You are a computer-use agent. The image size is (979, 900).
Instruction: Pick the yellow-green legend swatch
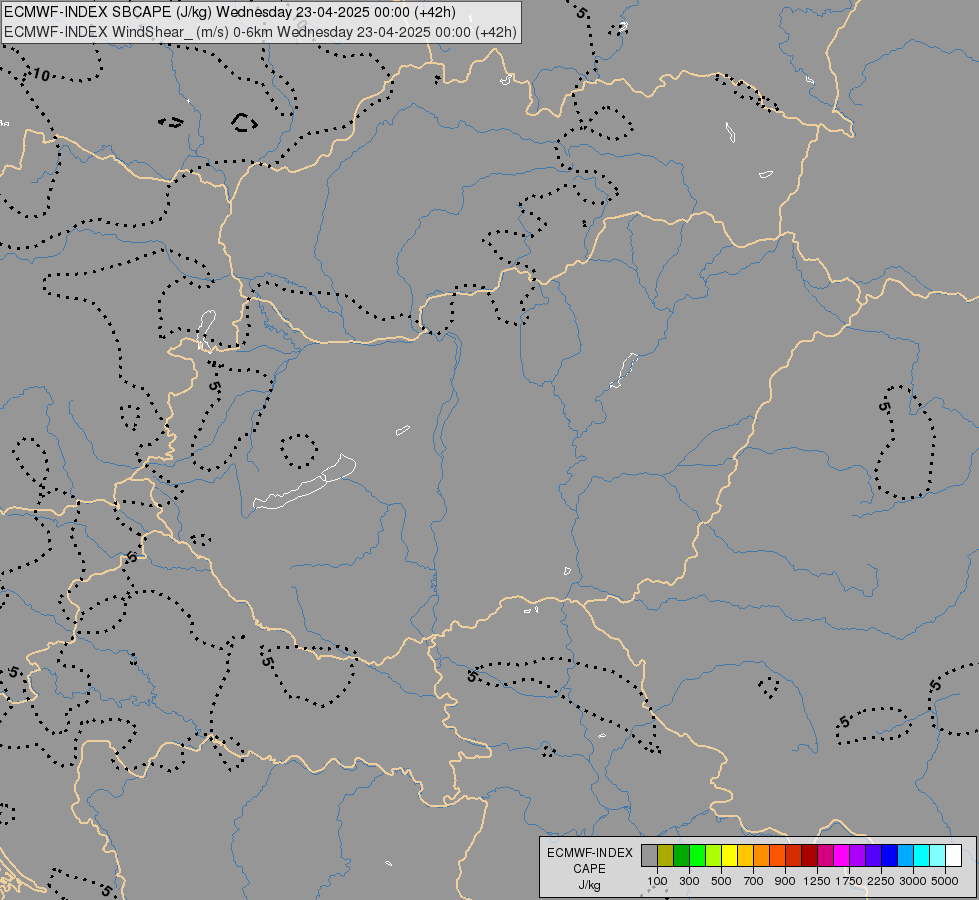[x=714, y=855]
